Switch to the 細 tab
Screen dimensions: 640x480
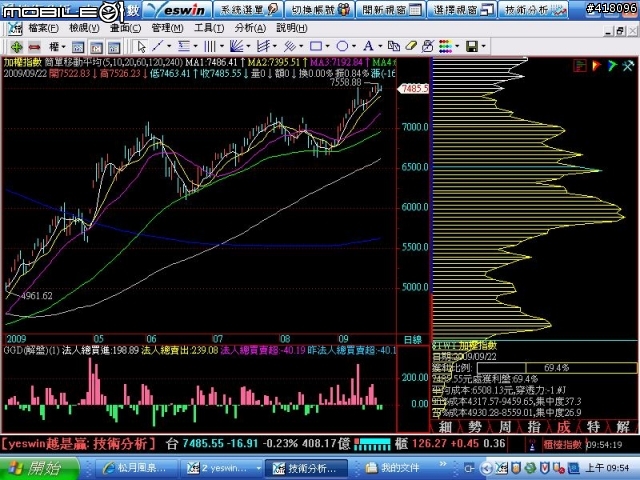click(x=445, y=427)
